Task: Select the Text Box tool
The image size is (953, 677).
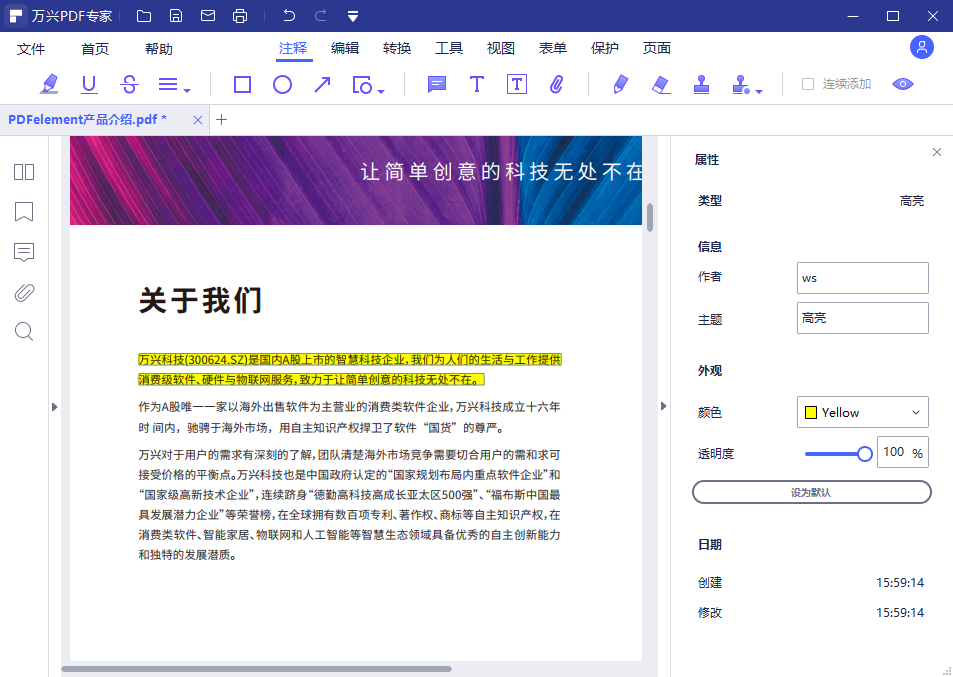Action: pyautogui.click(x=517, y=84)
